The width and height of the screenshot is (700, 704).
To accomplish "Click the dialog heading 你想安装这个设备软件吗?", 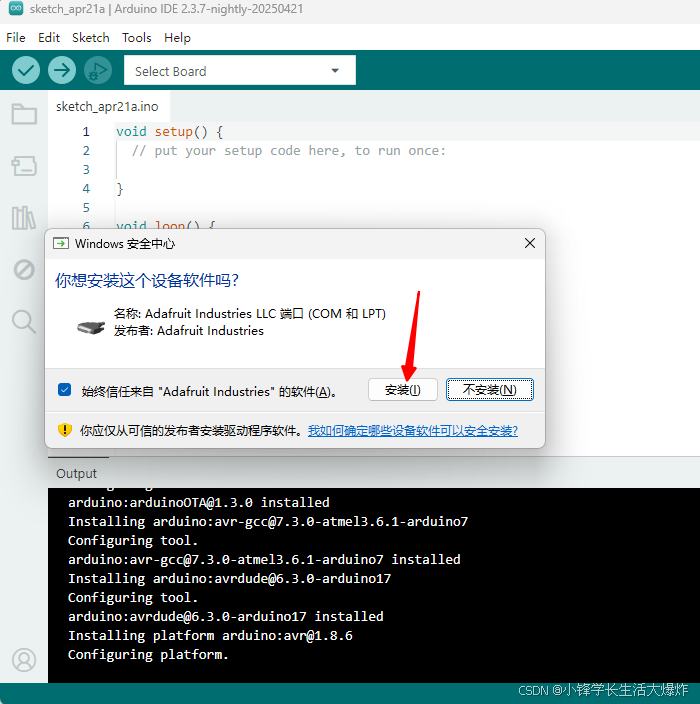I will pos(147,281).
